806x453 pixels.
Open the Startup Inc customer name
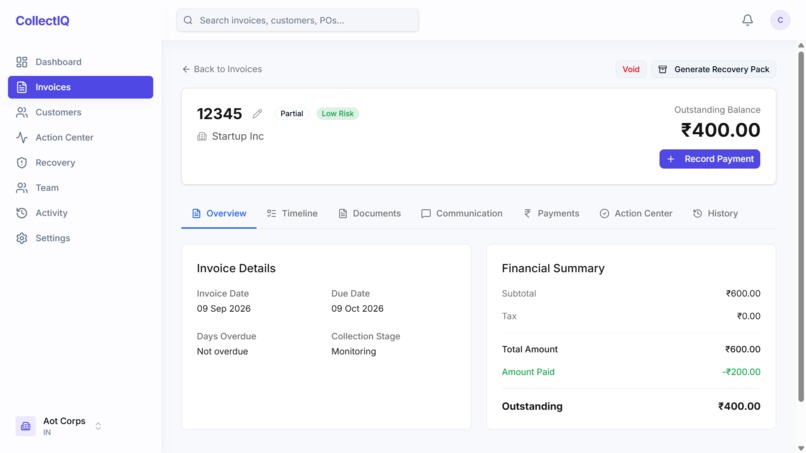237,136
